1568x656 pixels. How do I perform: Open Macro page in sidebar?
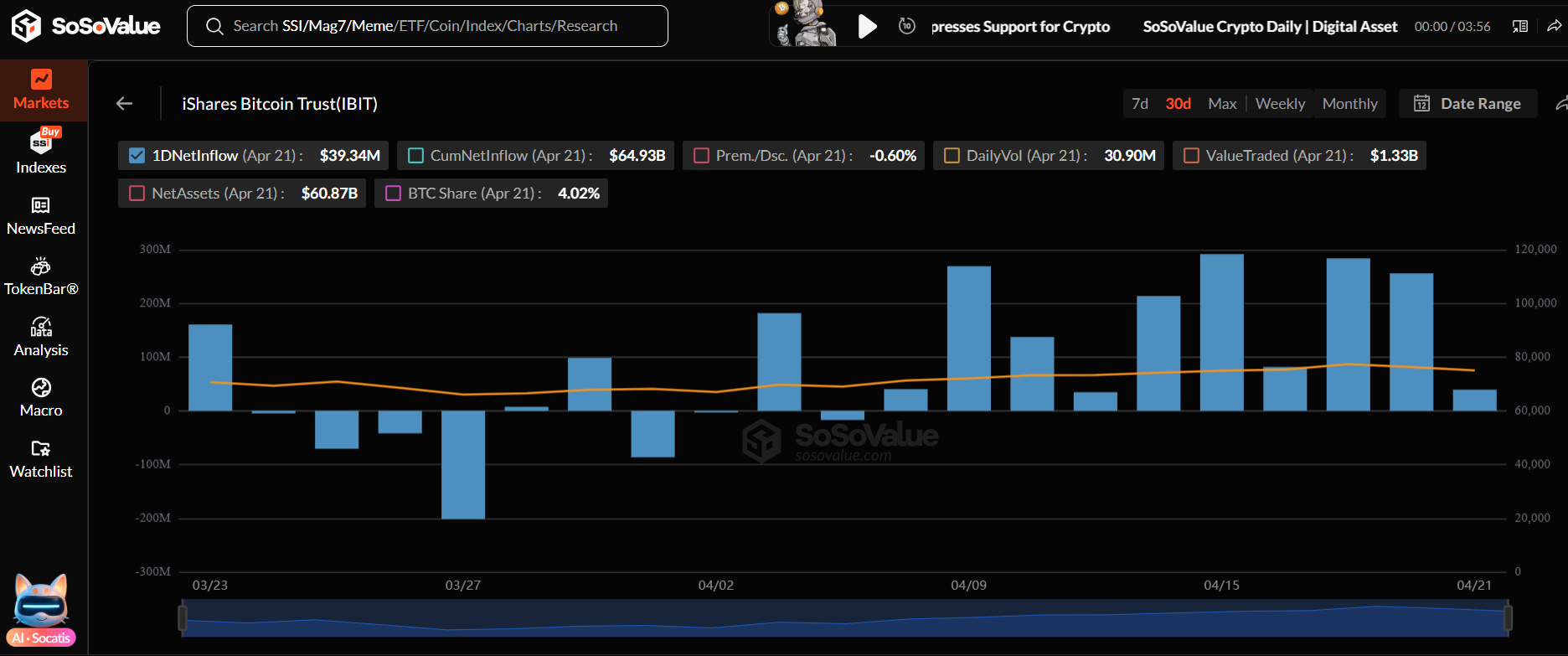point(41,398)
